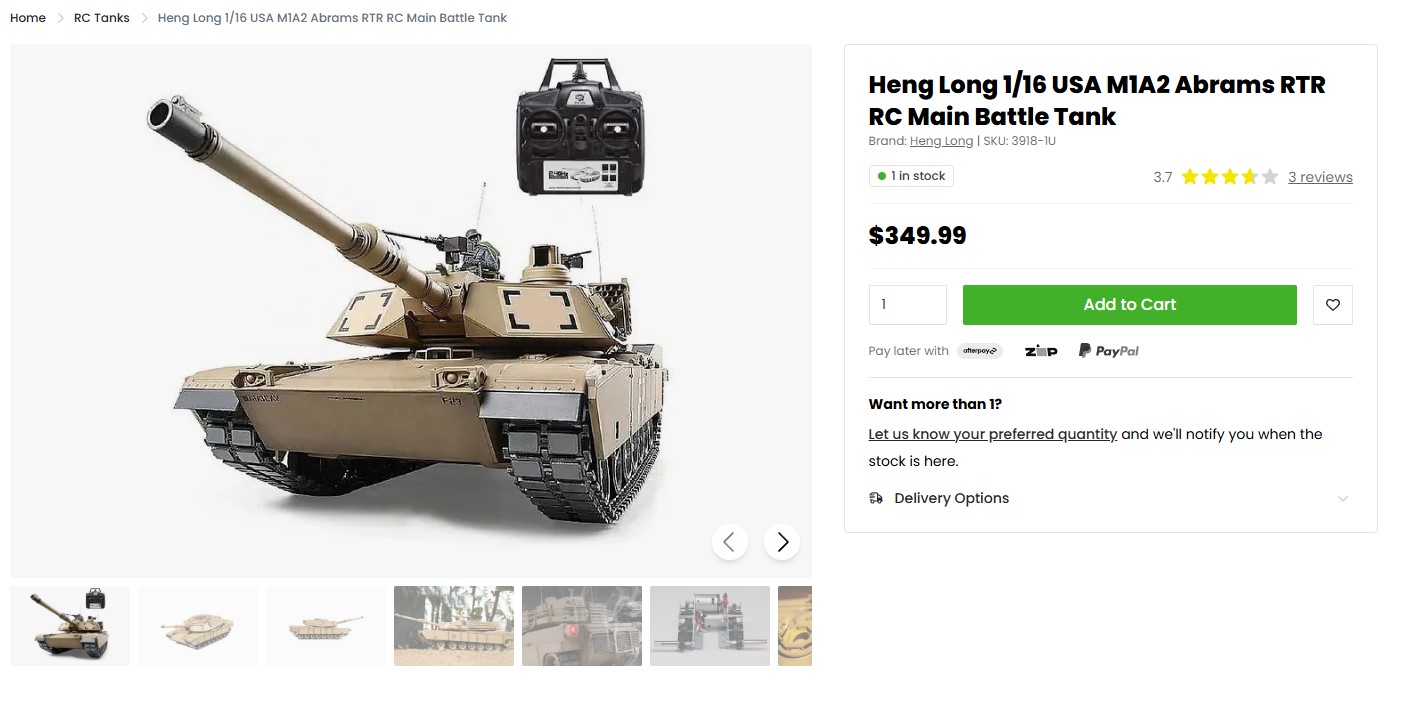The height and width of the screenshot is (718, 1405).
Task: Click the Delivery Options chevron arrow
Action: (x=1343, y=497)
